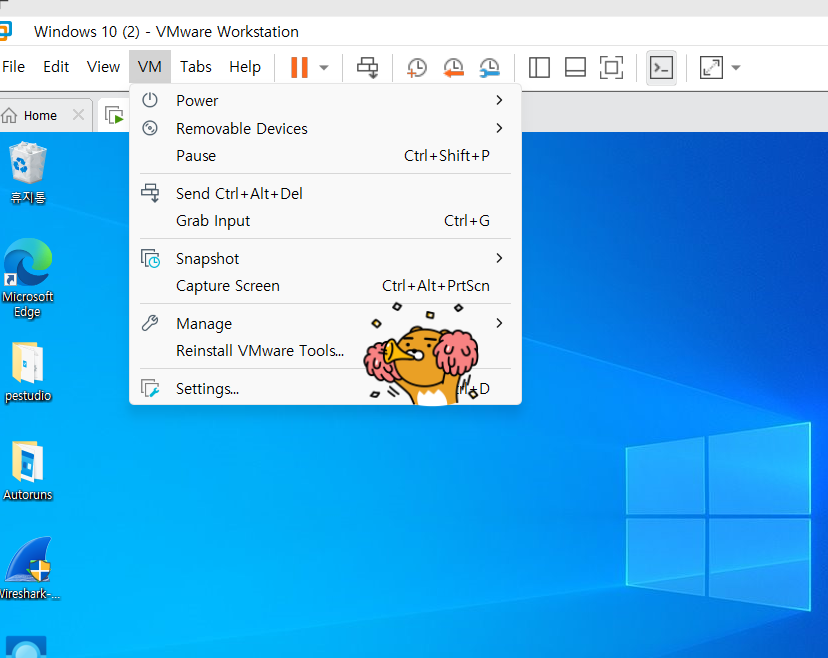Viewport: 828px width, 658px height.
Task: Click the Microsoft Edge desktop shortcut
Action: pos(28,278)
